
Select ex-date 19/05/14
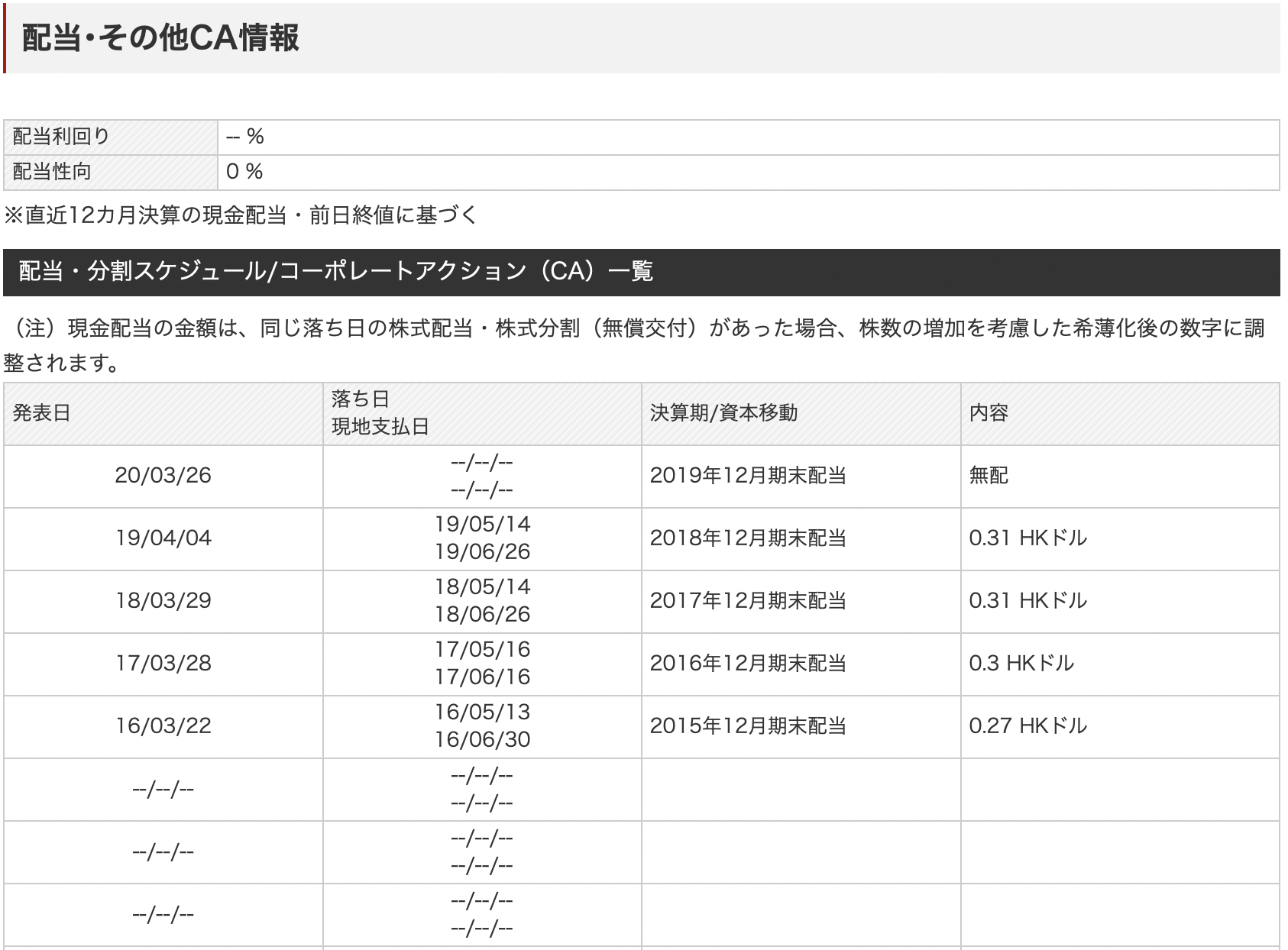(x=482, y=525)
